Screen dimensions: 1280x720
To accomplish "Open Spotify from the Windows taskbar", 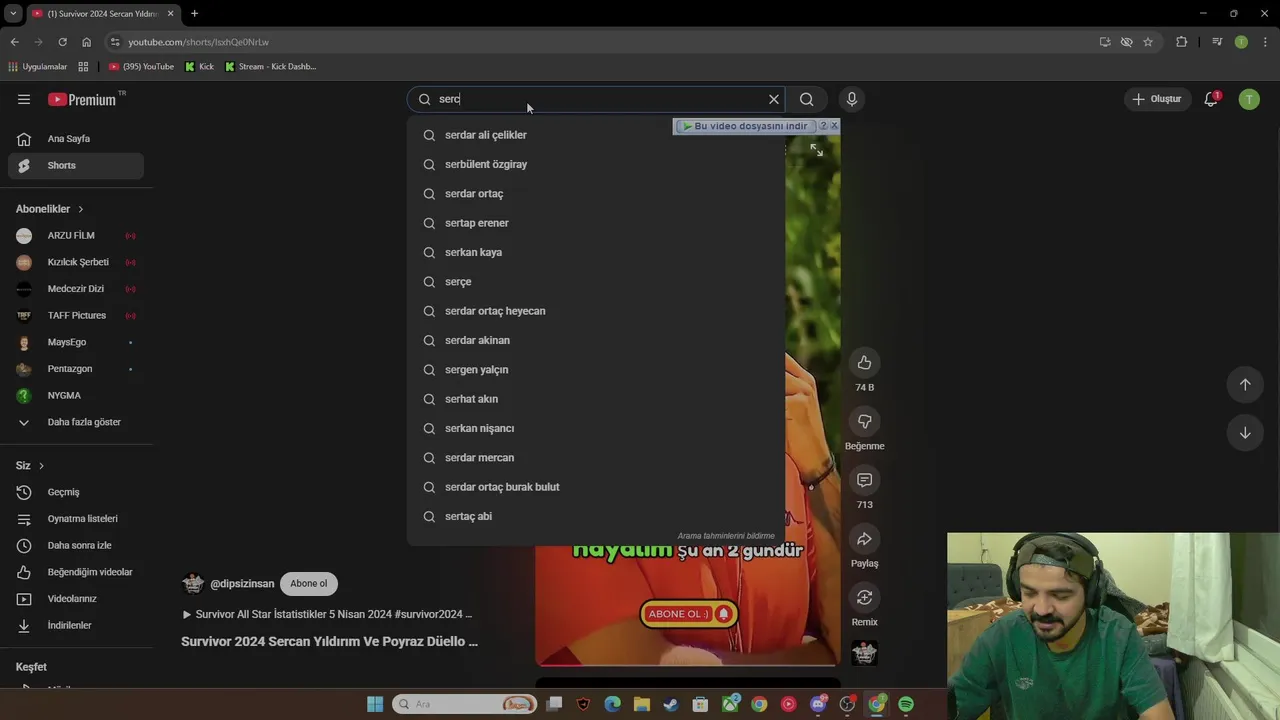I will [906, 704].
